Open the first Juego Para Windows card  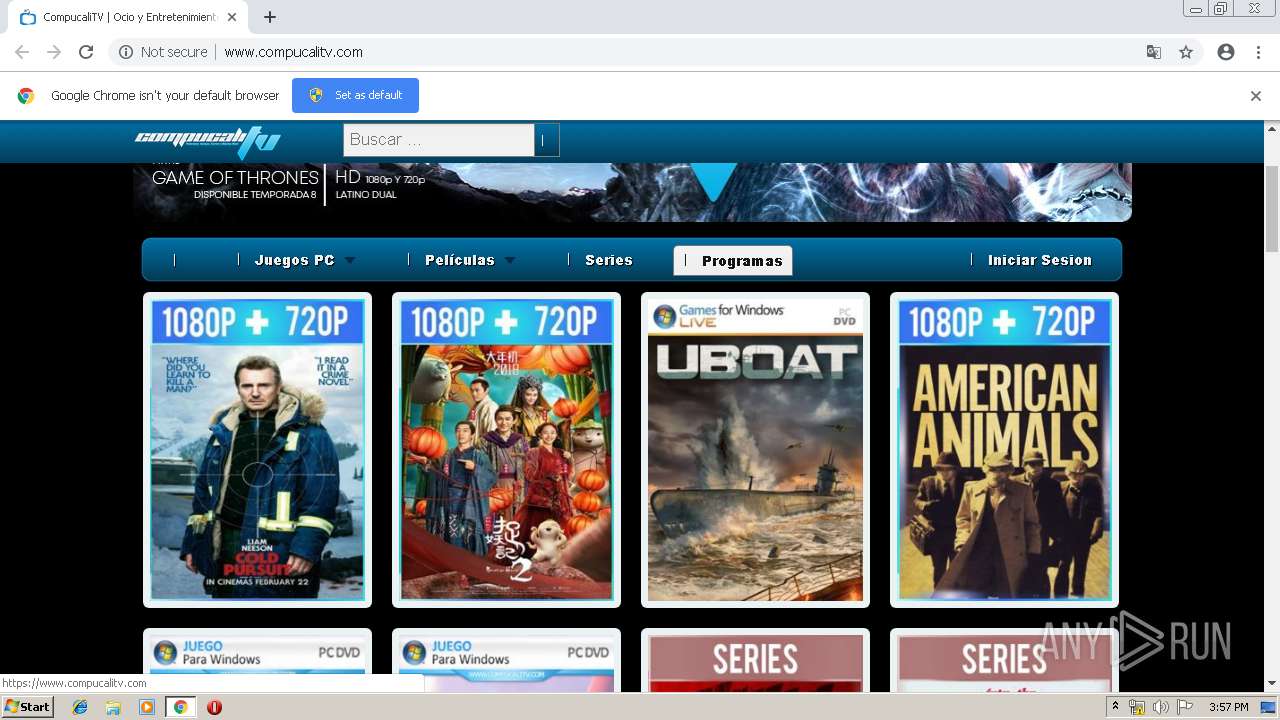[x=257, y=660]
